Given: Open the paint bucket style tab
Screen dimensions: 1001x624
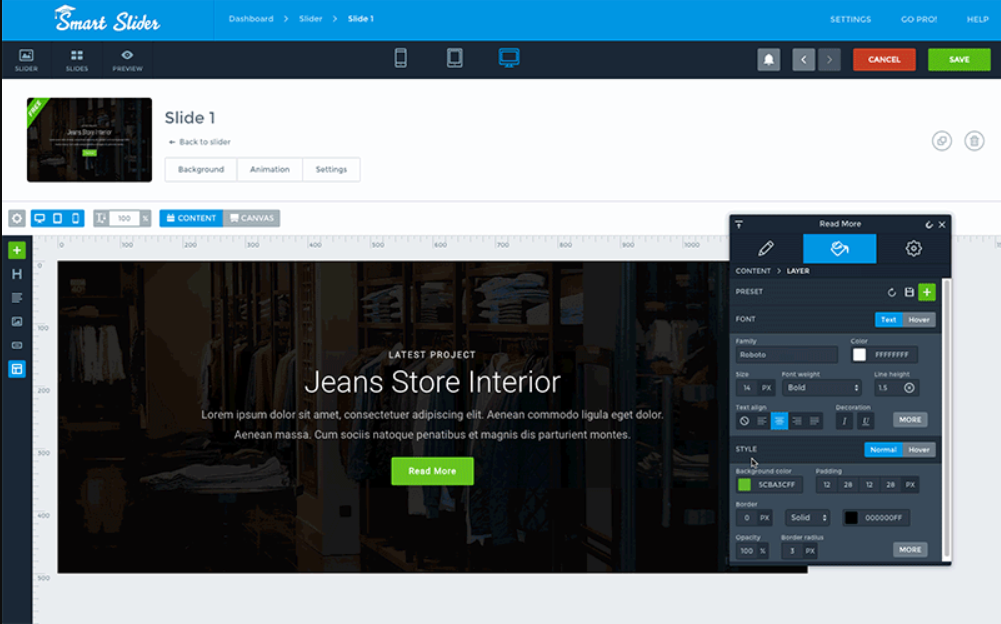Looking at the screenshot, I should point(839,248).
